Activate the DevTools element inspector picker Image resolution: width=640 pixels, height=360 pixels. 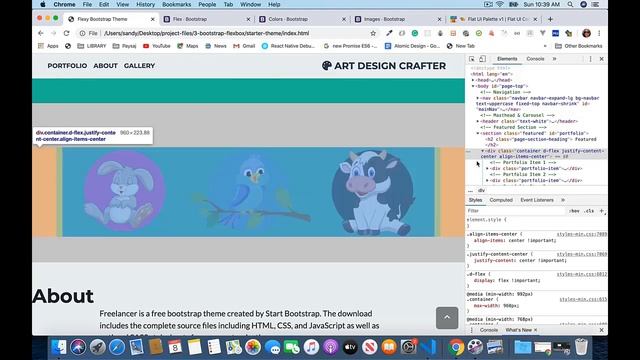point(471,59)
